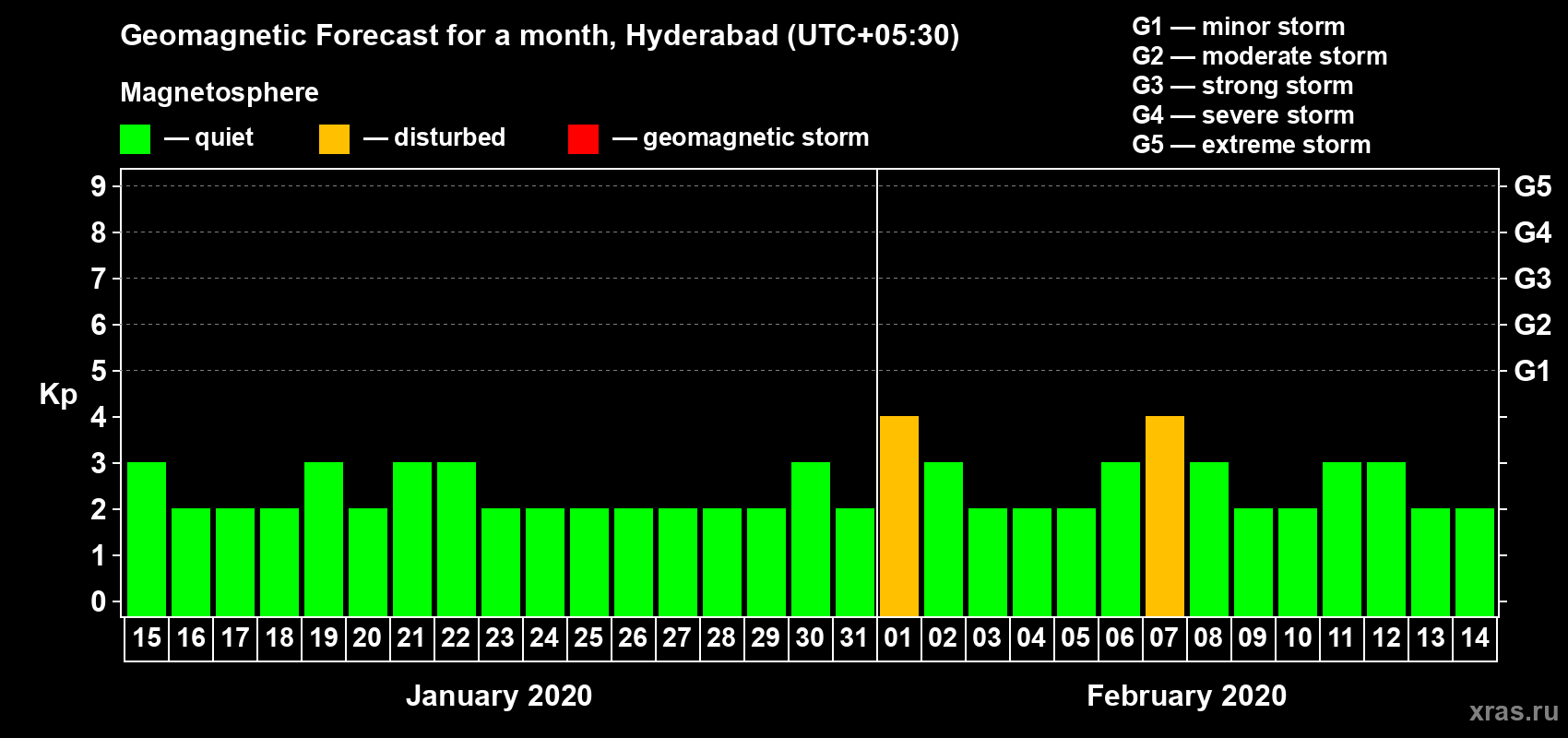This screenshot has height=738, width=1568.
Task: Click the date label 01
Action: [x=898, y=638]
